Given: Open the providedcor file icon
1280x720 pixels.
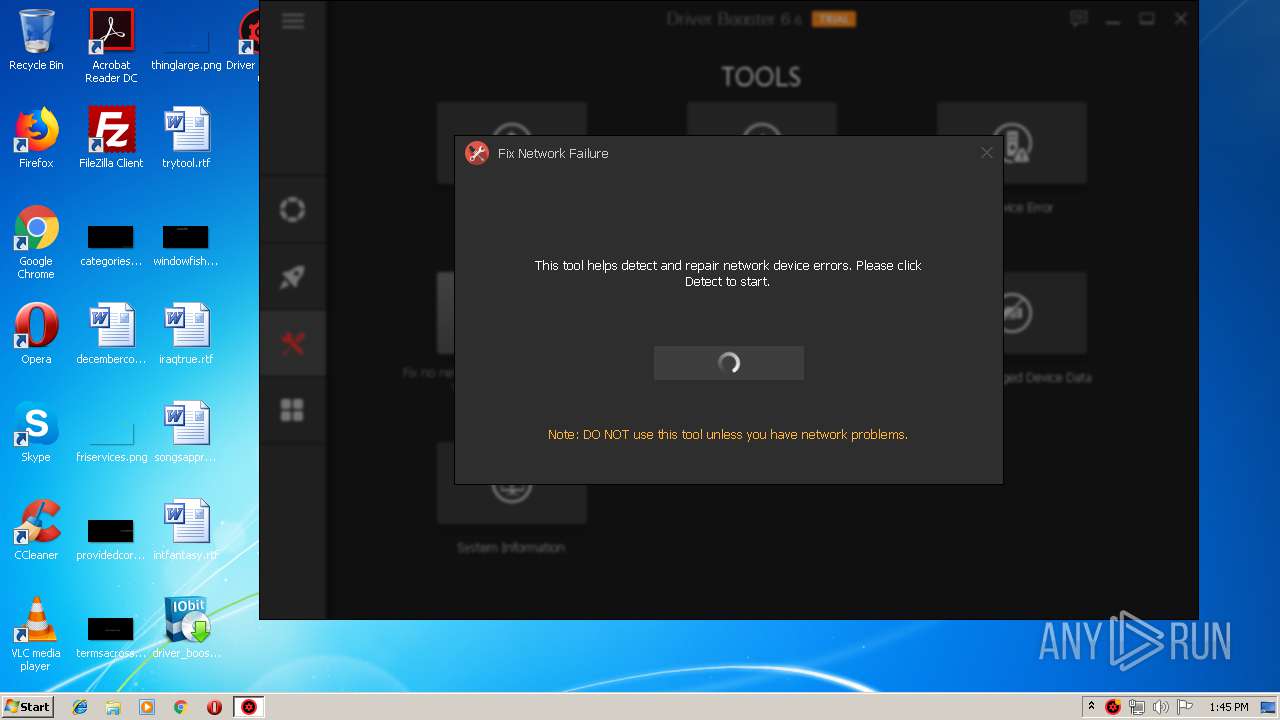Looking at the screenshot, I should click(111, 538).
